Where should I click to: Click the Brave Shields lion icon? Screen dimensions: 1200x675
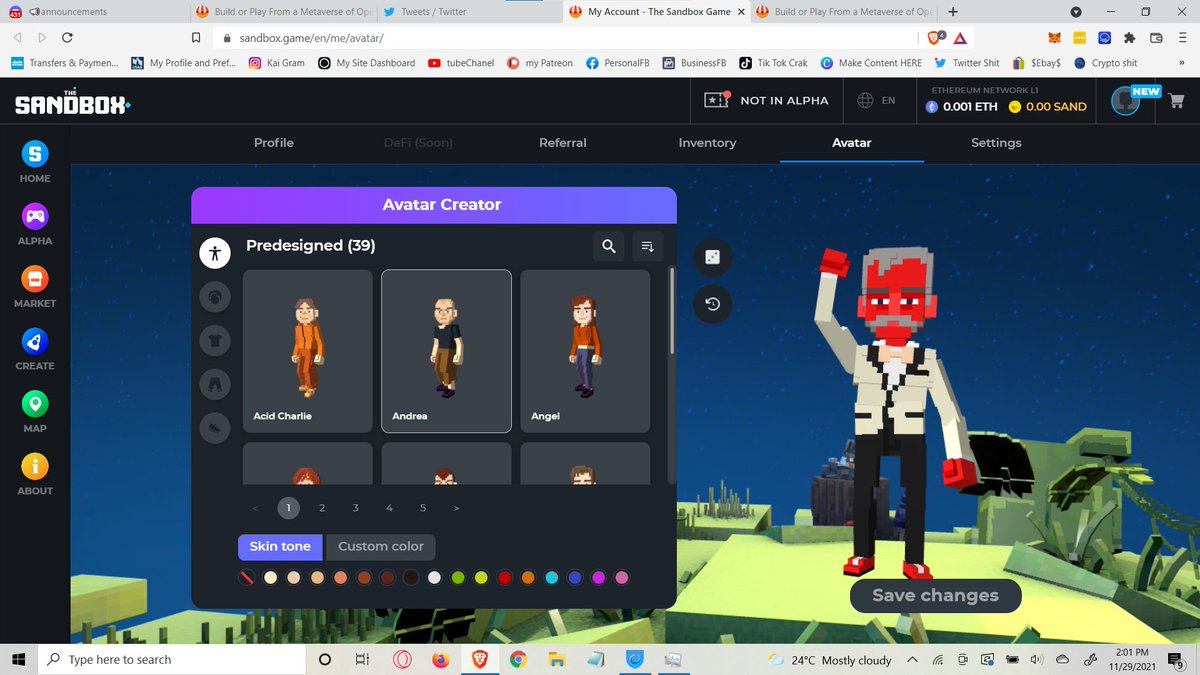936,37
